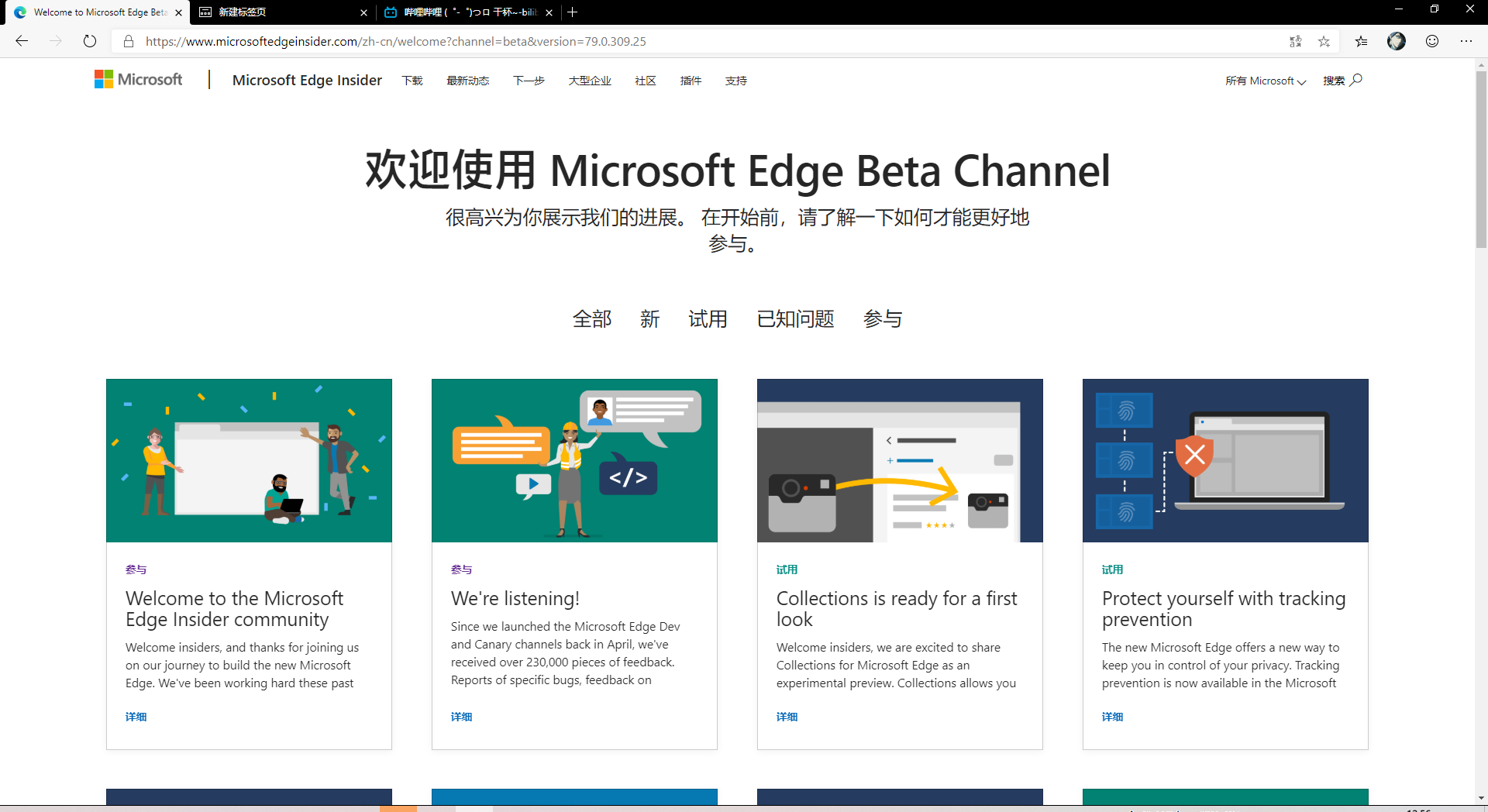The height and width of the screenshot is (812, 1488).
Task: Click the Microsoft logo
Action: coord(139,79)
